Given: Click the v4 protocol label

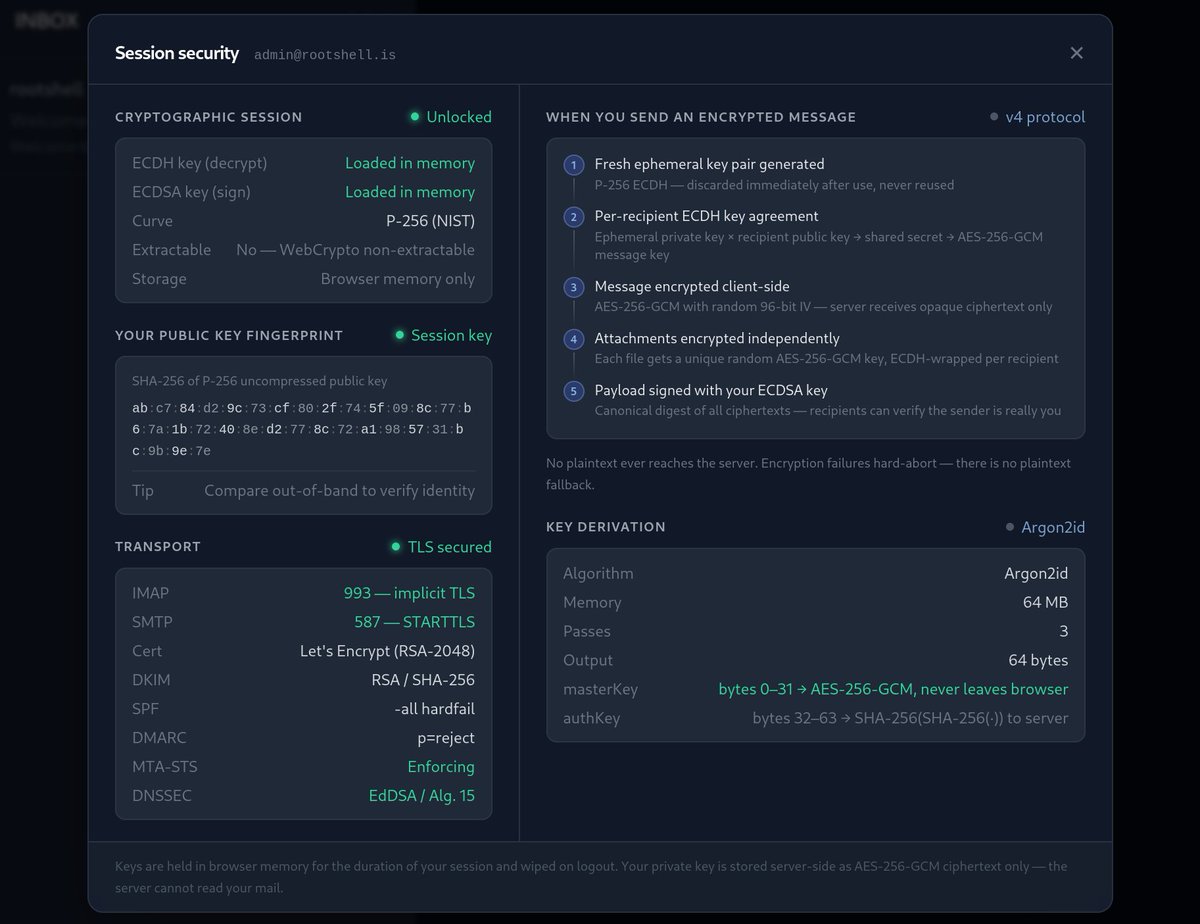Looking at the screenshot, I should [1038, 117].
